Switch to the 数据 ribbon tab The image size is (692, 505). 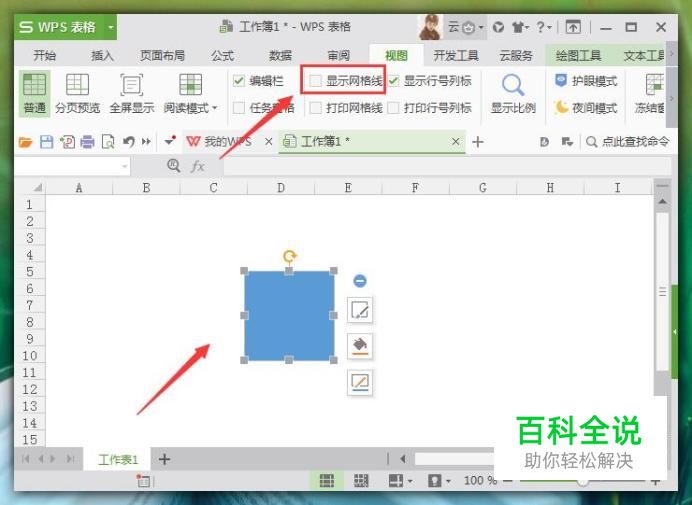click(280, 56)
